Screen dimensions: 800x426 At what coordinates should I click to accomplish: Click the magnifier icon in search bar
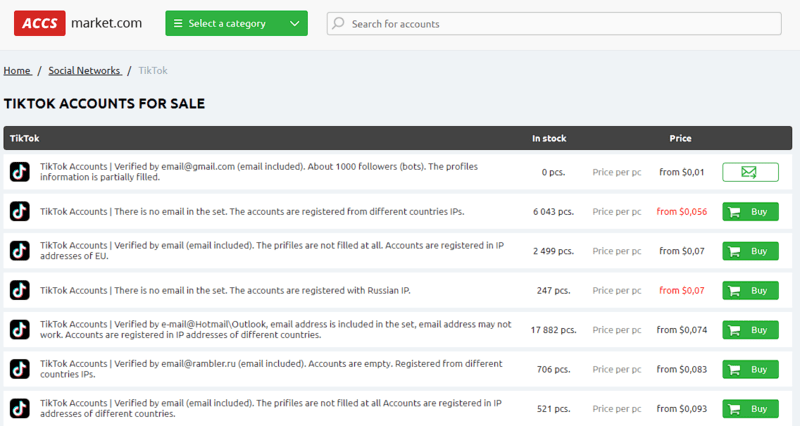click(x=338, y=23)
